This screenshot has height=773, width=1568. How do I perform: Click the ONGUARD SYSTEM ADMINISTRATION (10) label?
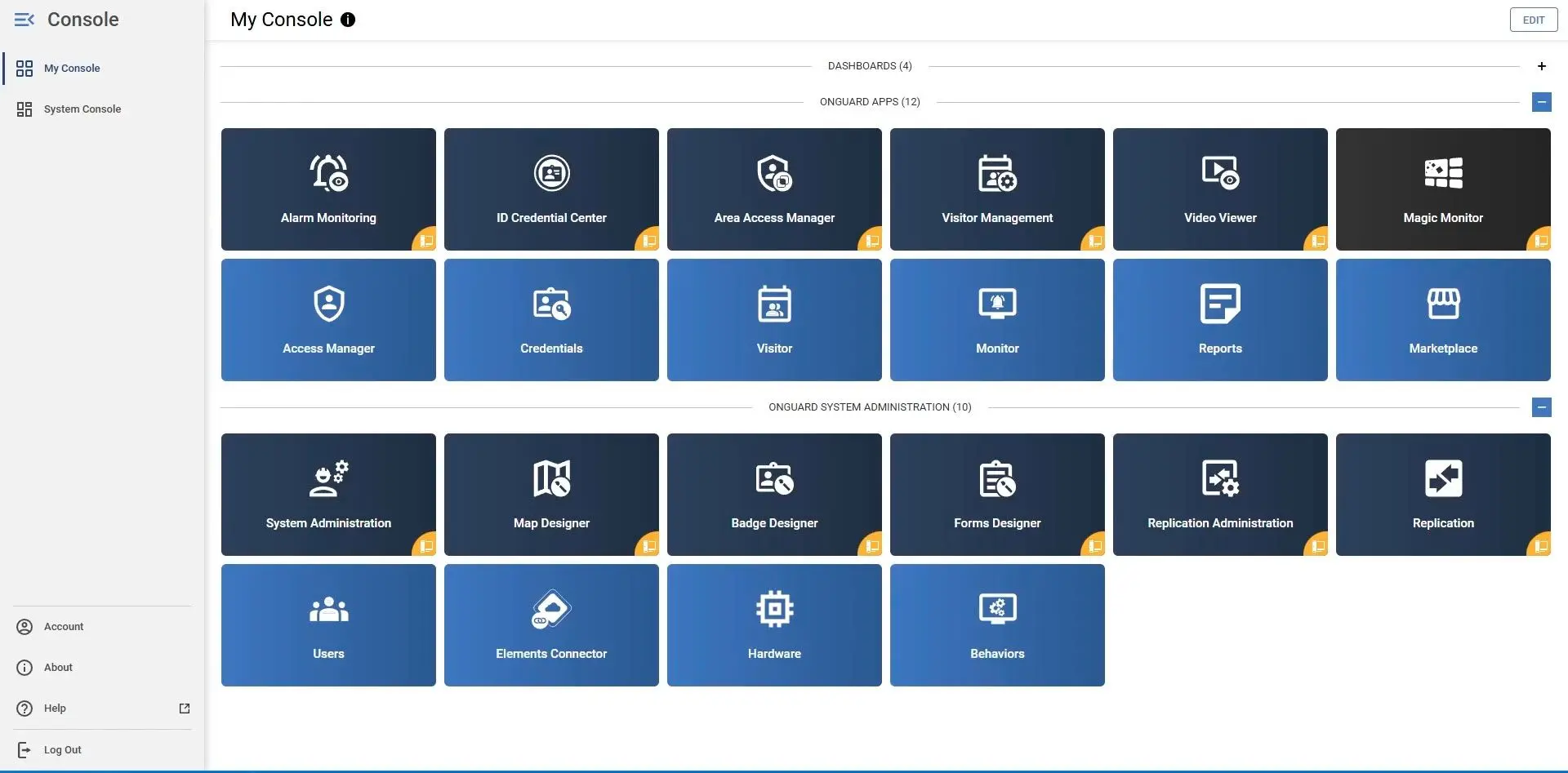point(870,407)
